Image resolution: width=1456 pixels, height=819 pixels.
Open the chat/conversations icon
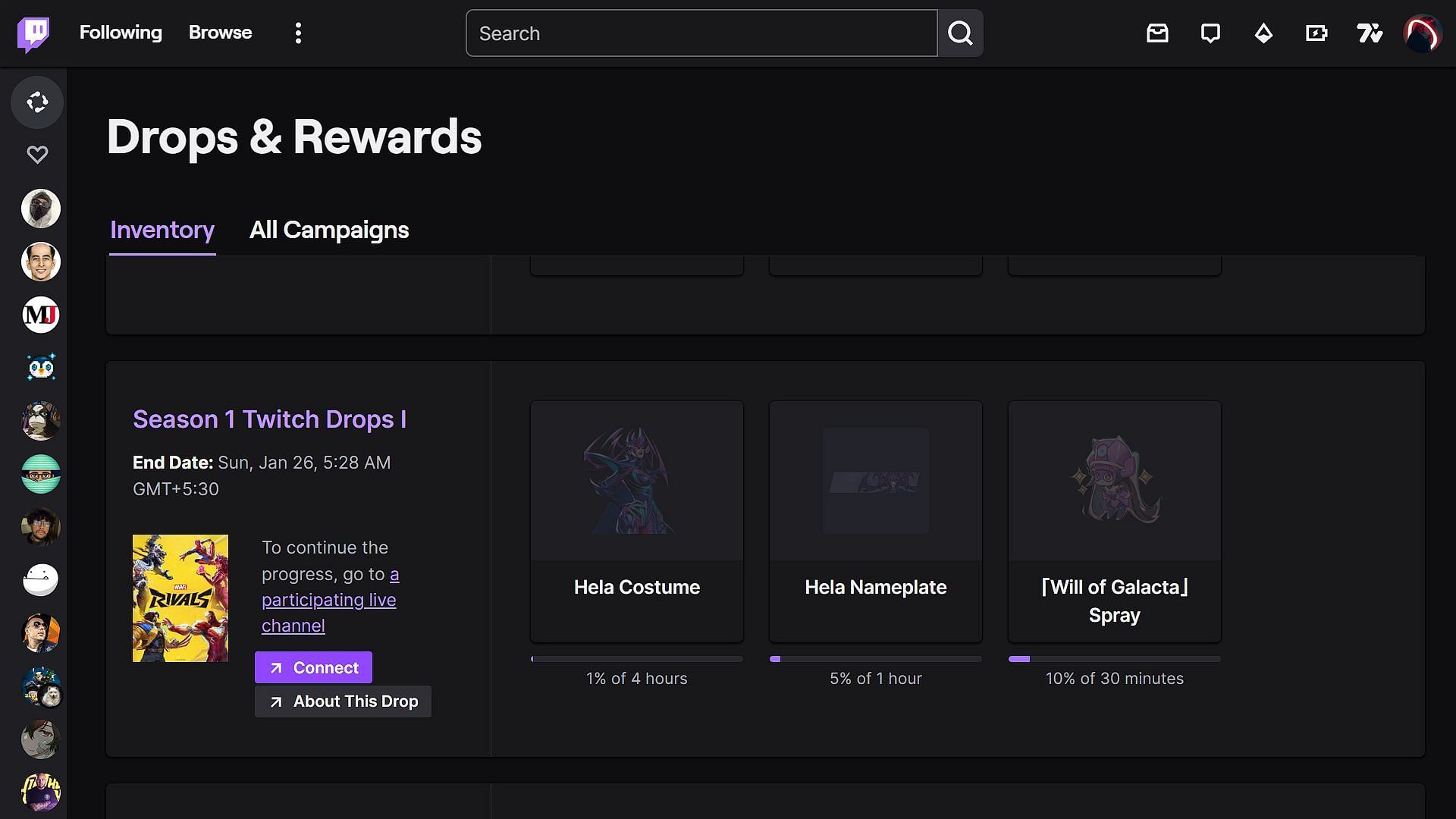tap(1211, 33)
